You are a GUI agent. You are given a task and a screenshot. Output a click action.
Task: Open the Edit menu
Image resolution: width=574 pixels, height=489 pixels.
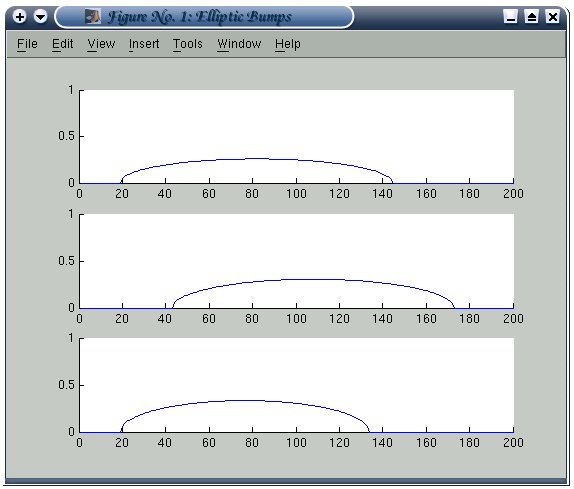click(62, 44)
